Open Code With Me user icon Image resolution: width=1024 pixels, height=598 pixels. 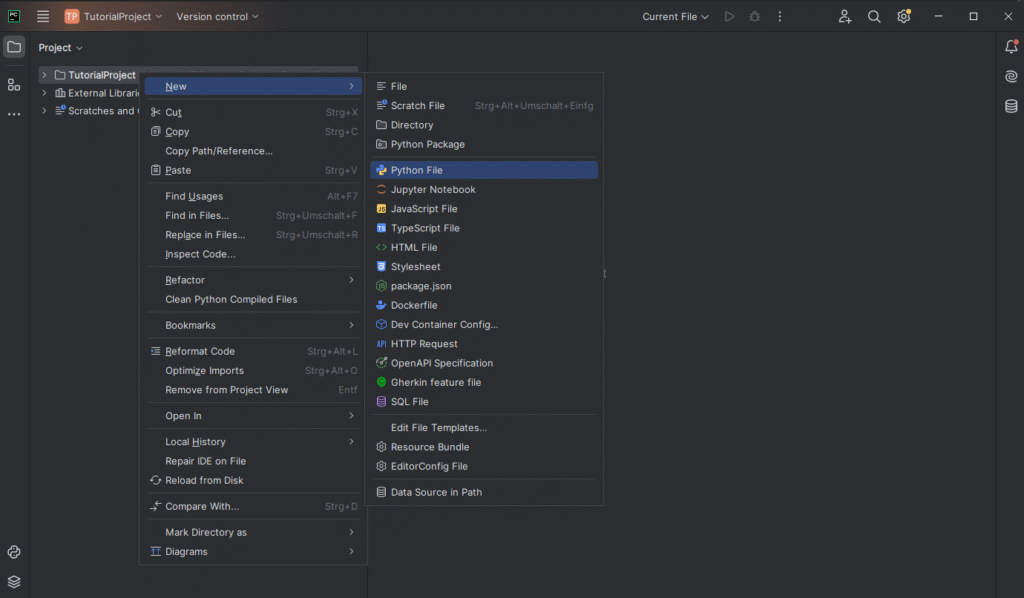pyautogui.click(x=844, y=16)
